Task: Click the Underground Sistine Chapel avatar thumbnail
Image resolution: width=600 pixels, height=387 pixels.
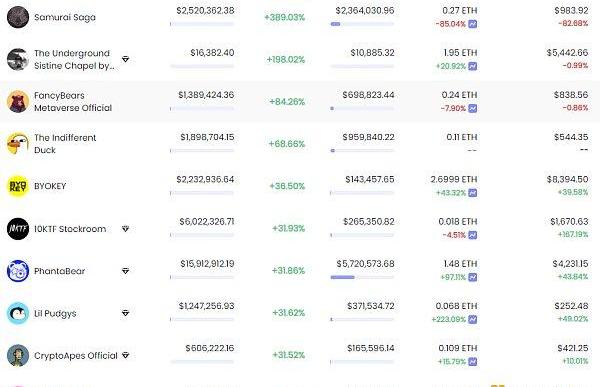Action: coord(18,59)
